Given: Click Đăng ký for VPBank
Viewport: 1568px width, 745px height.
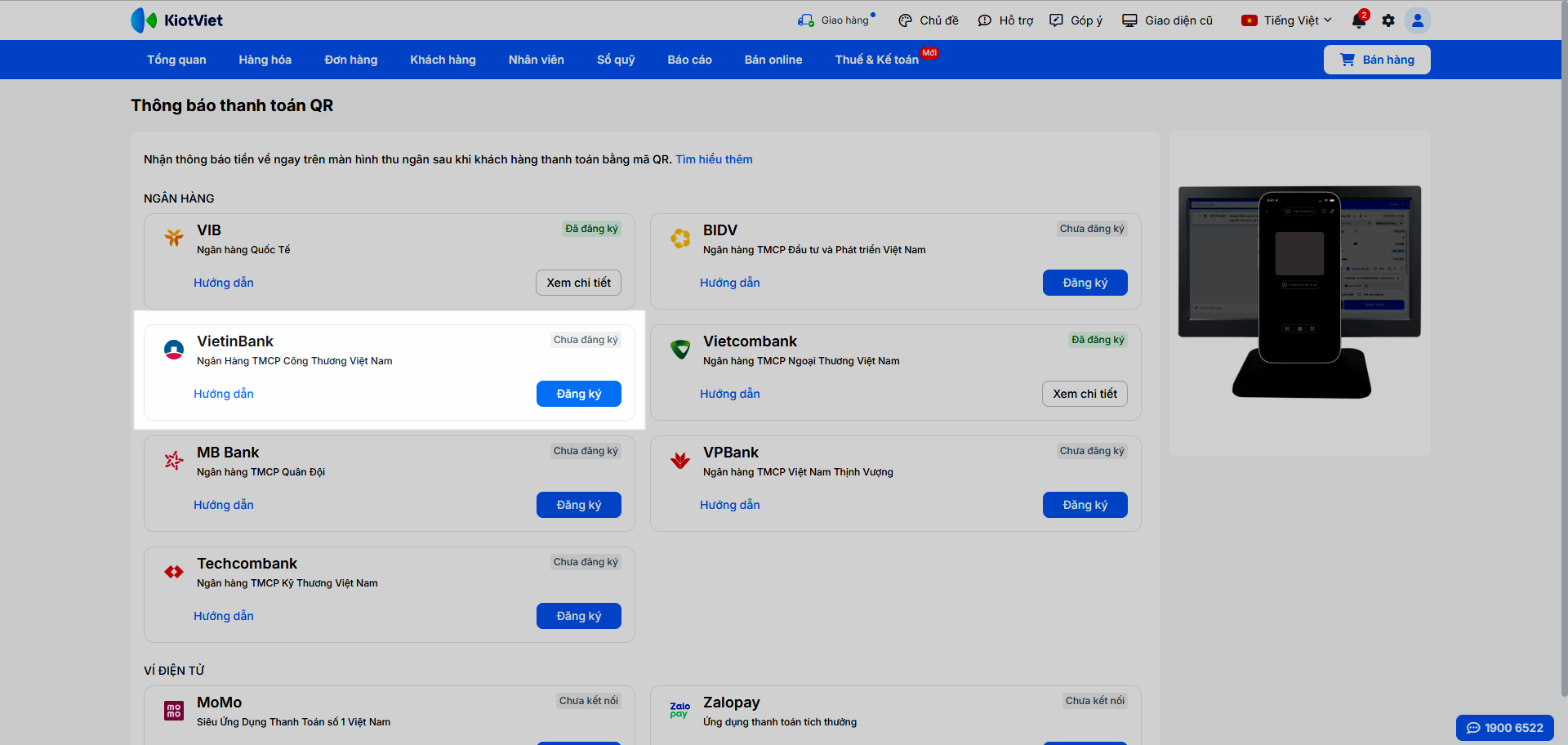Looking at the screenshot, I should coord(1085,505).
